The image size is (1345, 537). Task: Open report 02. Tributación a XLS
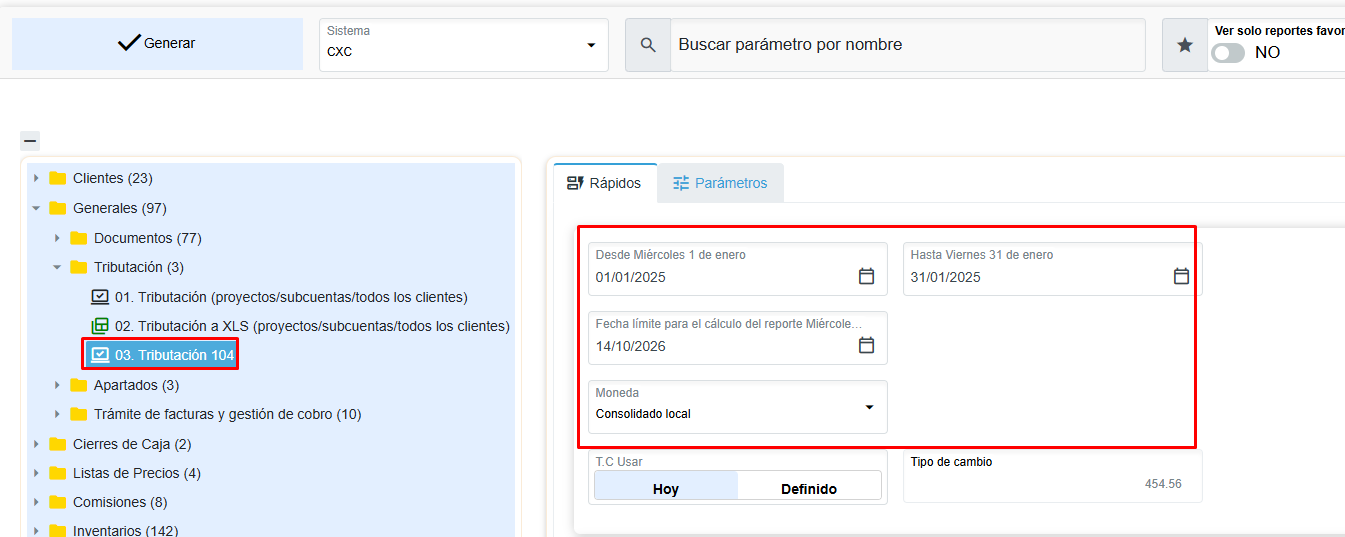pyautogui.click(x=312, y=326)
